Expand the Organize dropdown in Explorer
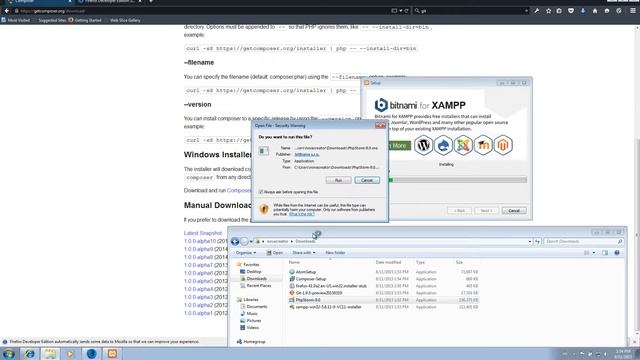This screenshot has height=360, width=640. point(246,253)
